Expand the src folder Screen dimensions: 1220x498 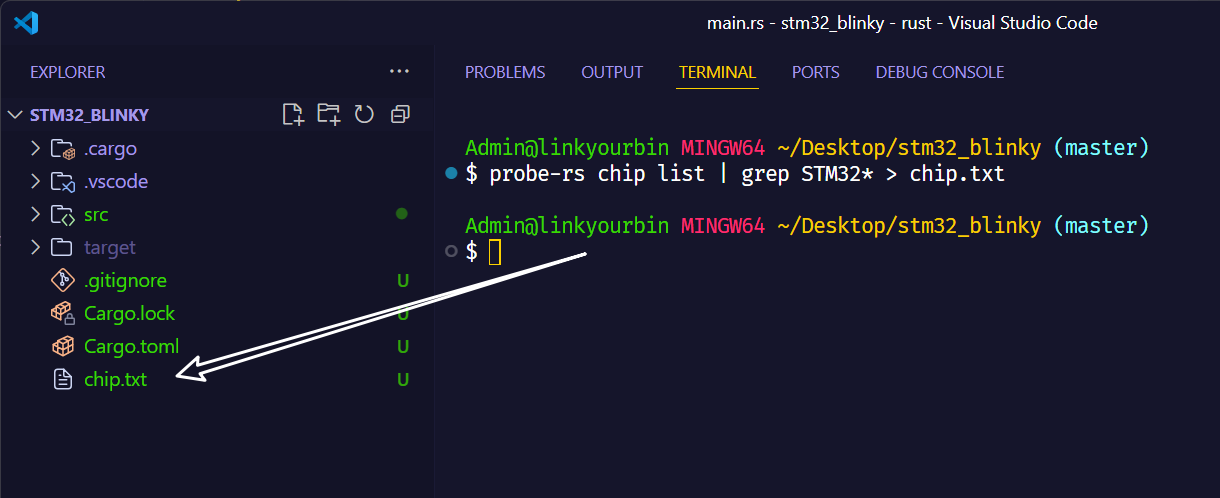(x=36, y=215)
